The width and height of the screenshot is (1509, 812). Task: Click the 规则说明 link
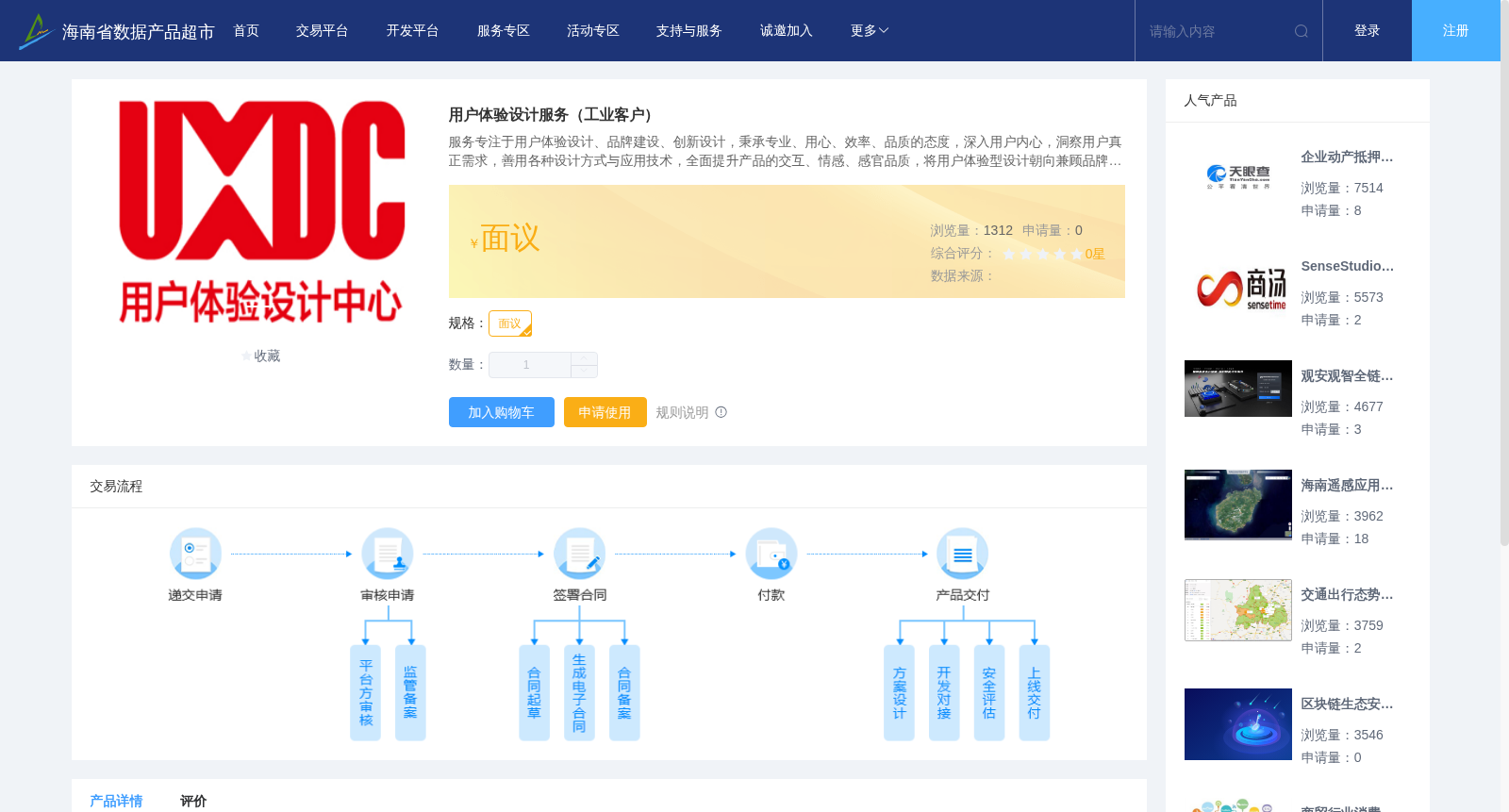[682, 412]
